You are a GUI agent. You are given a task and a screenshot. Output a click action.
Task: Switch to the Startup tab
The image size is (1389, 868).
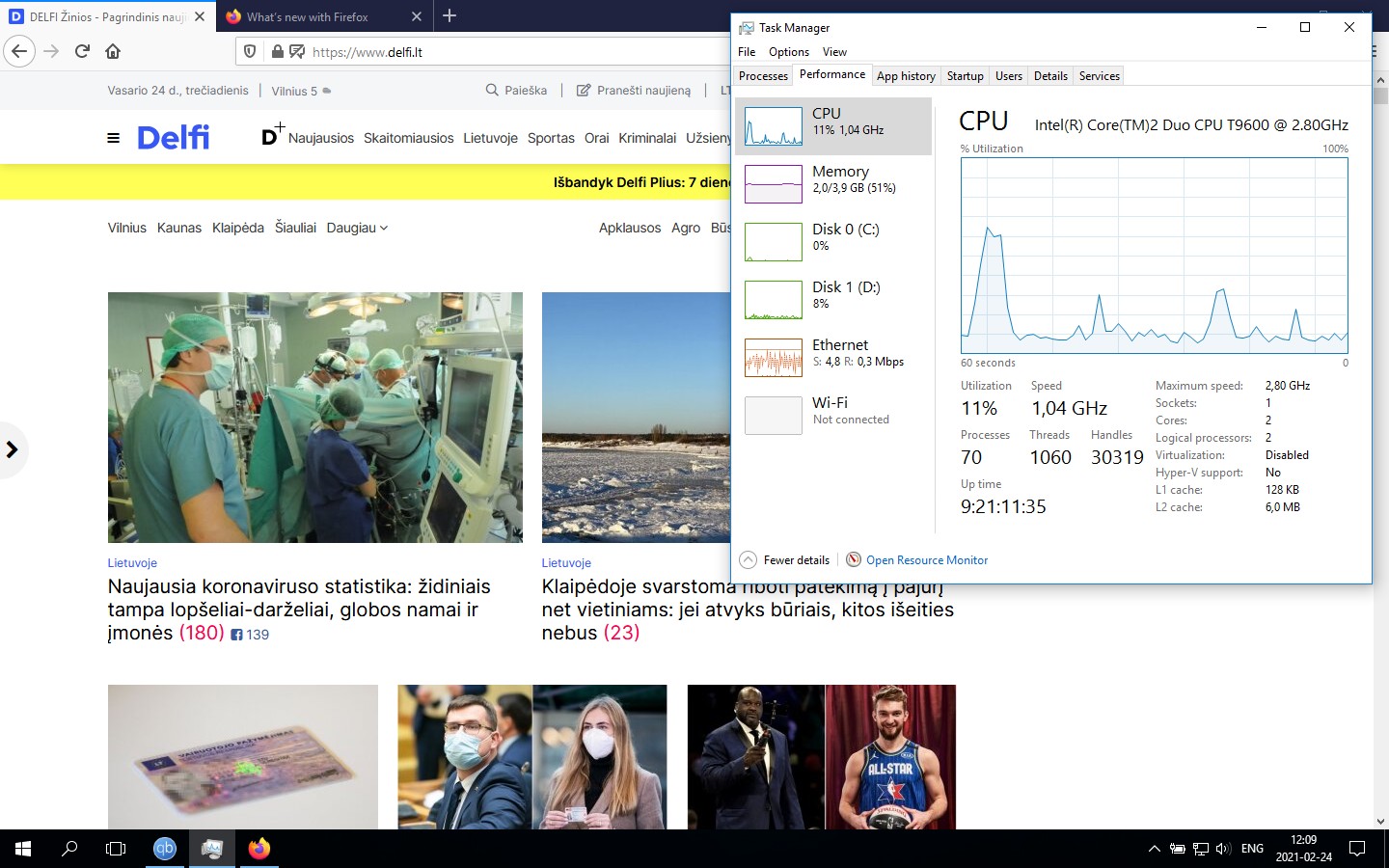tap(966, 76)
